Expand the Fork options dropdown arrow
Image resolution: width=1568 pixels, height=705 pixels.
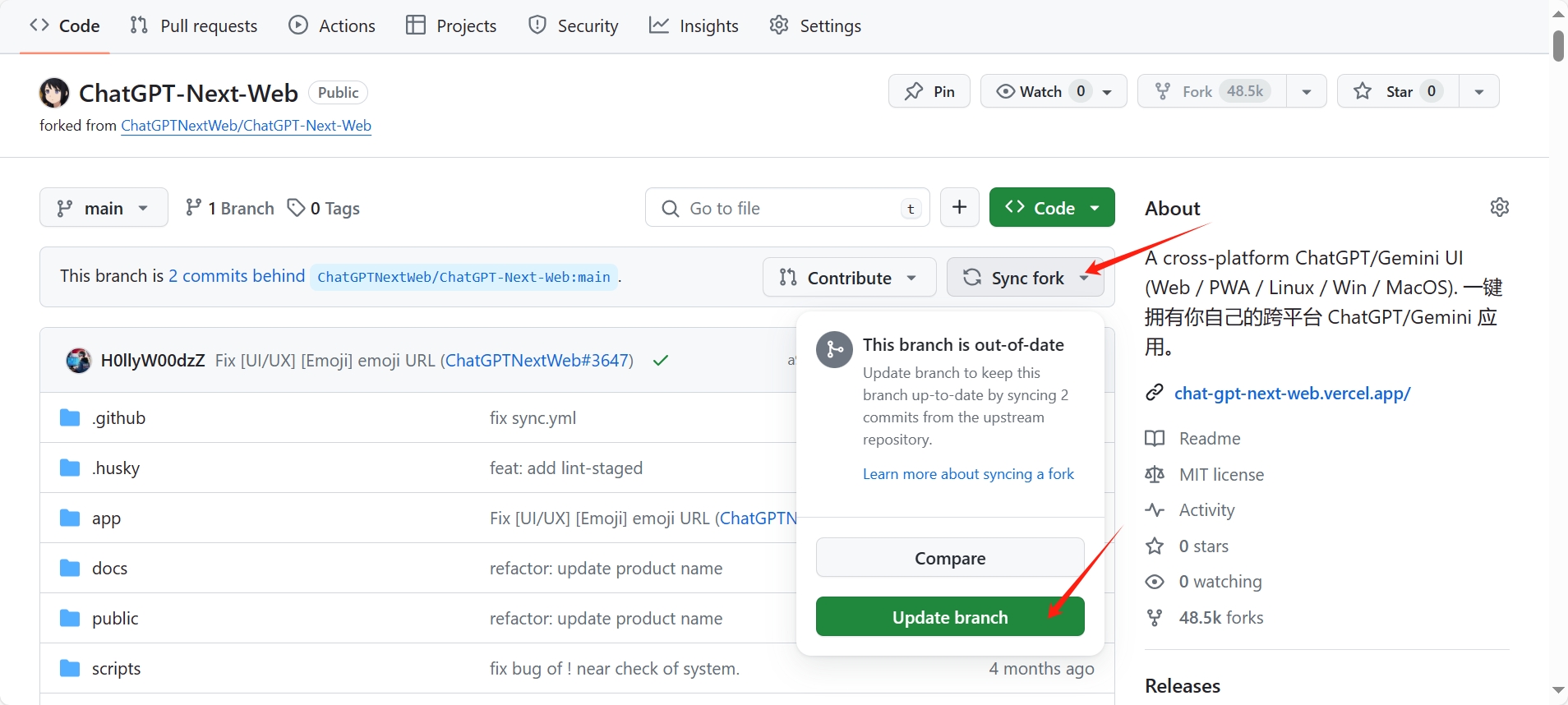pos(1307,92)
